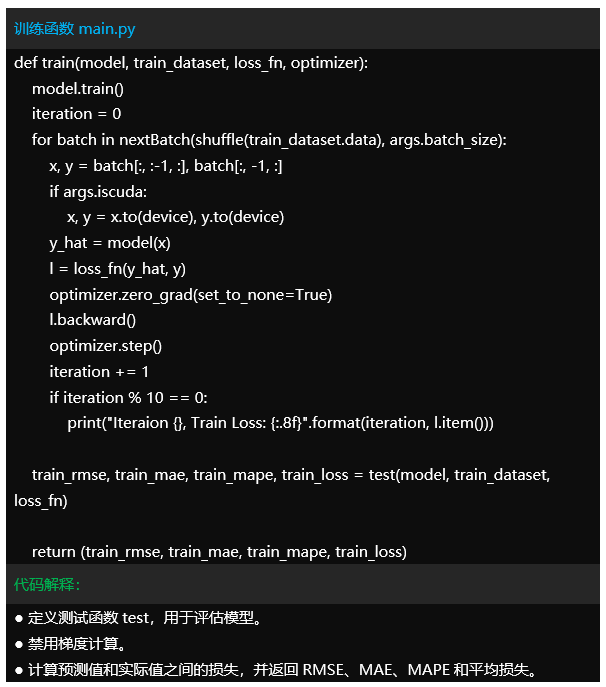
Task: Click the "x.to(device), y.to(device)" line
Action: click(x=176, y=217)
